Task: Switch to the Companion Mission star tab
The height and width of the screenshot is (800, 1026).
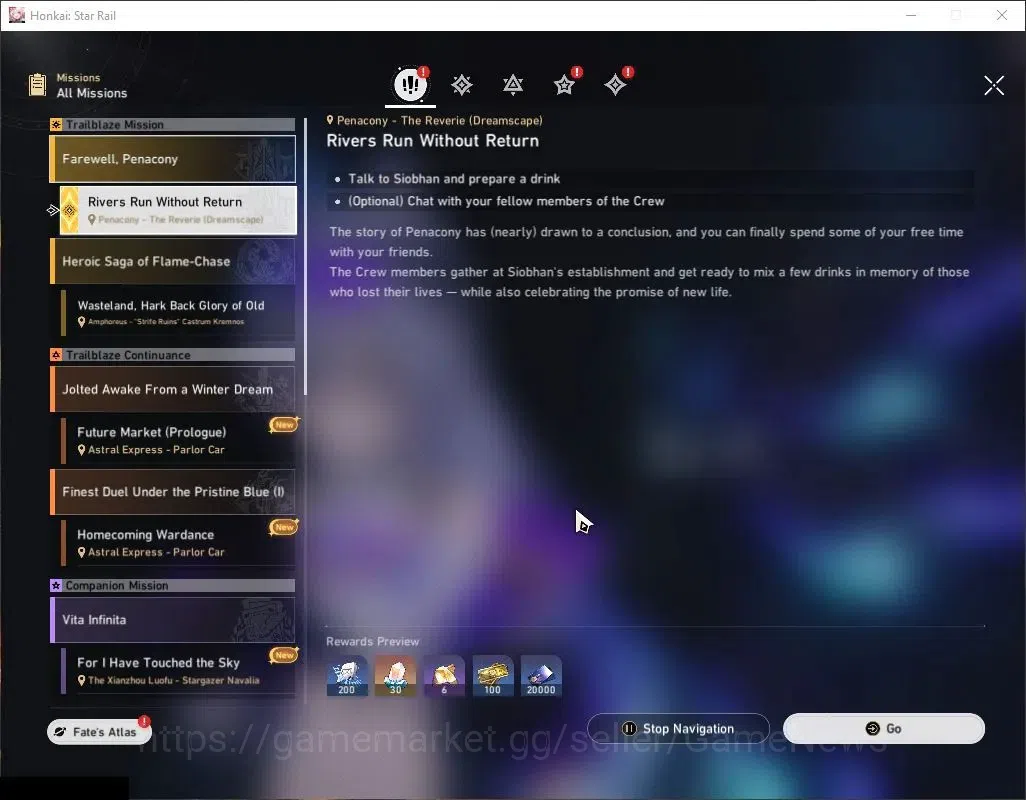Action: click(x=564, y=84)
